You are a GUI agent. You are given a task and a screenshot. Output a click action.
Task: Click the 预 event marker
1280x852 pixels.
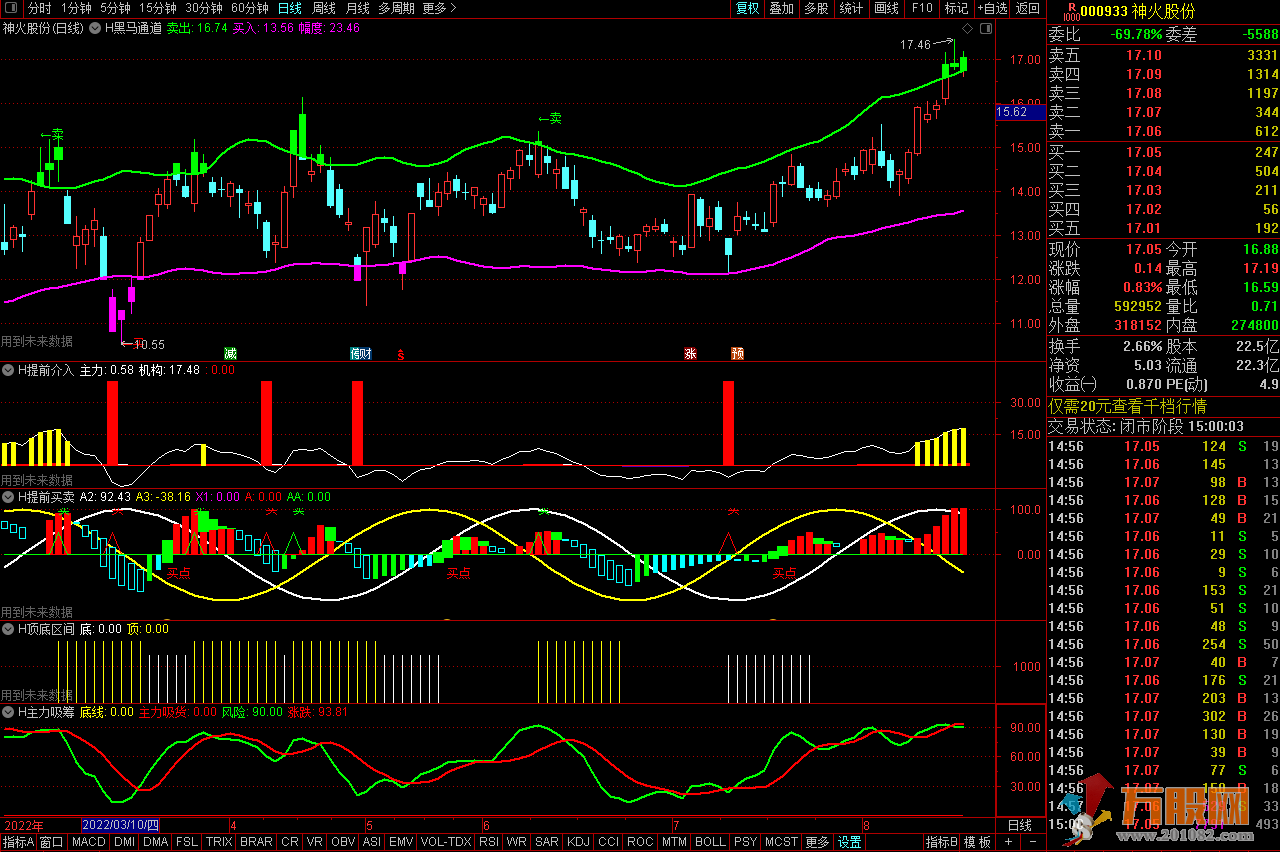(737, 353)
